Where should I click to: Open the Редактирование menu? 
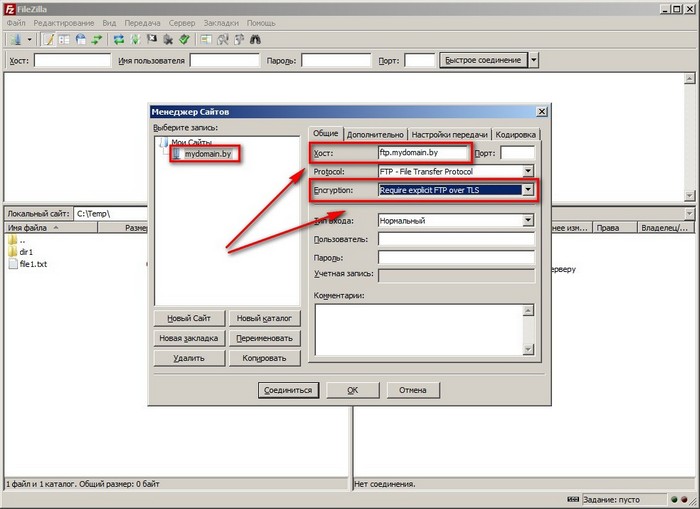tap(64, 23)
